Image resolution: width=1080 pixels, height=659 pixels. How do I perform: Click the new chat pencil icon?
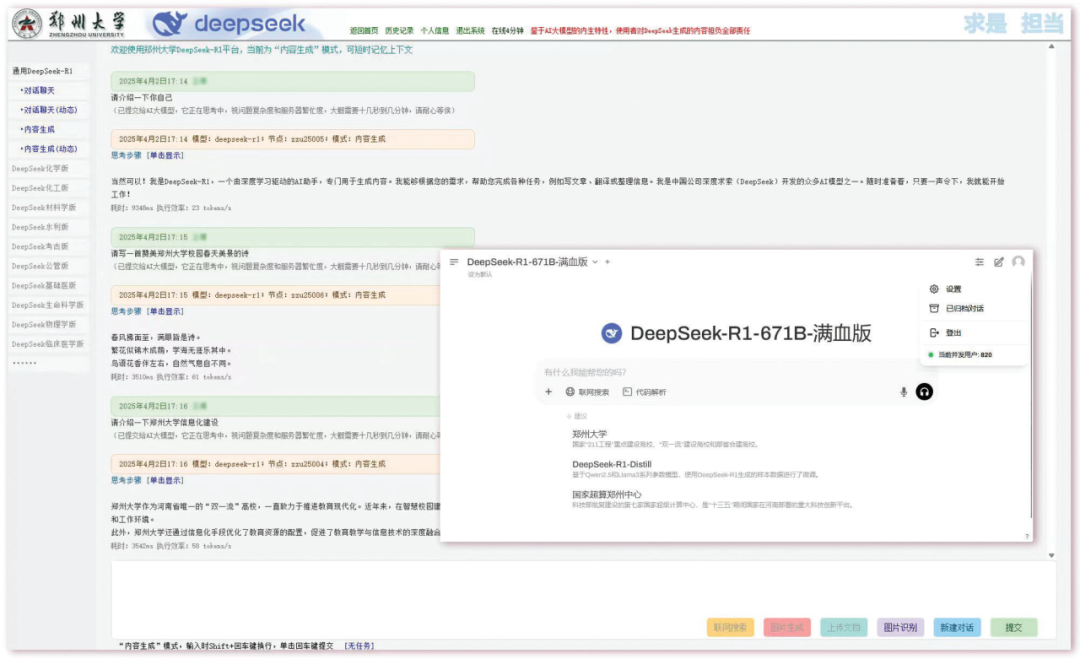pyautogui.click(x=998, y=262)
